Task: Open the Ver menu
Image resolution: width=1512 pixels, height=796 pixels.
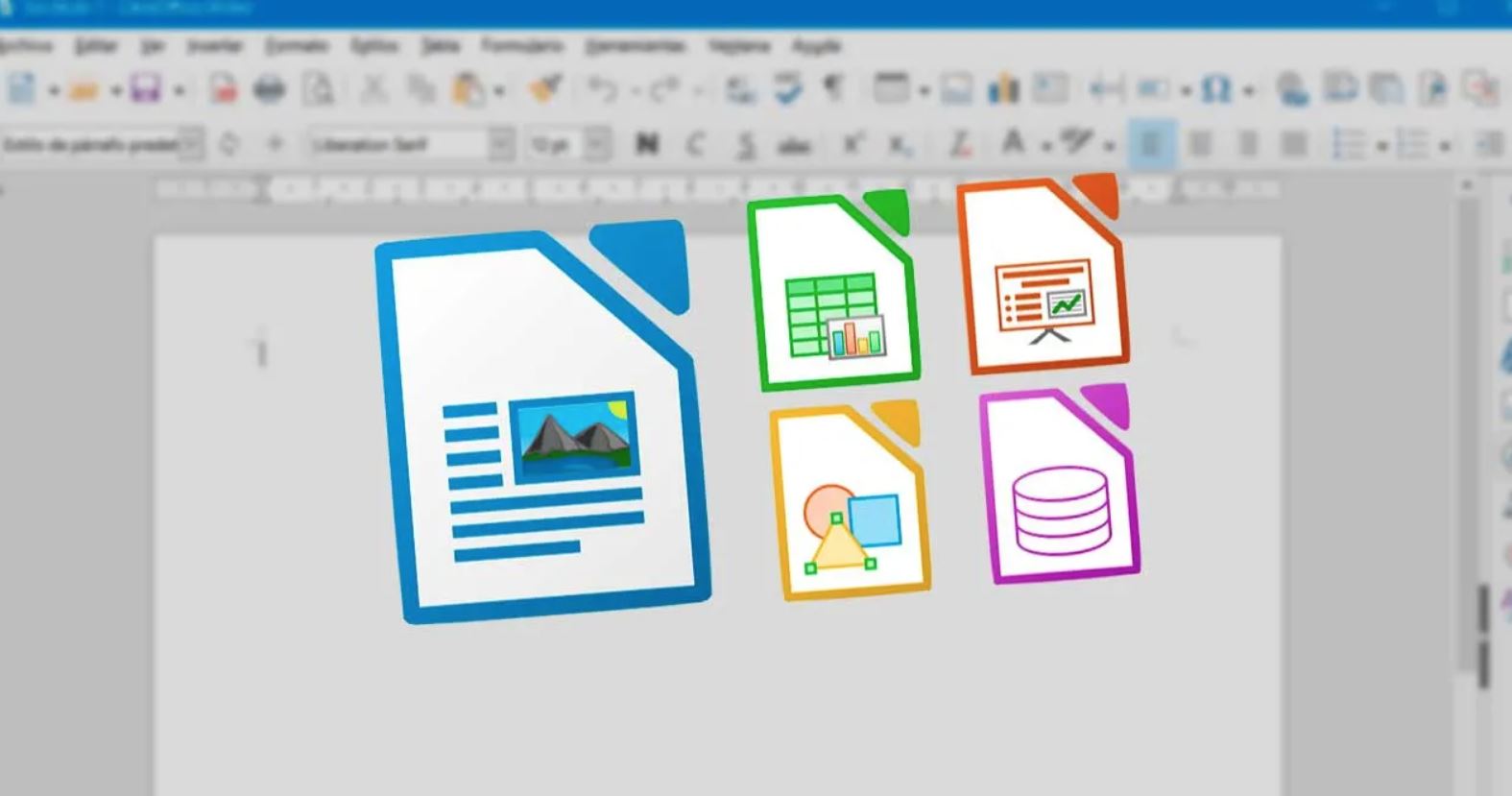Action: point(152,45)
